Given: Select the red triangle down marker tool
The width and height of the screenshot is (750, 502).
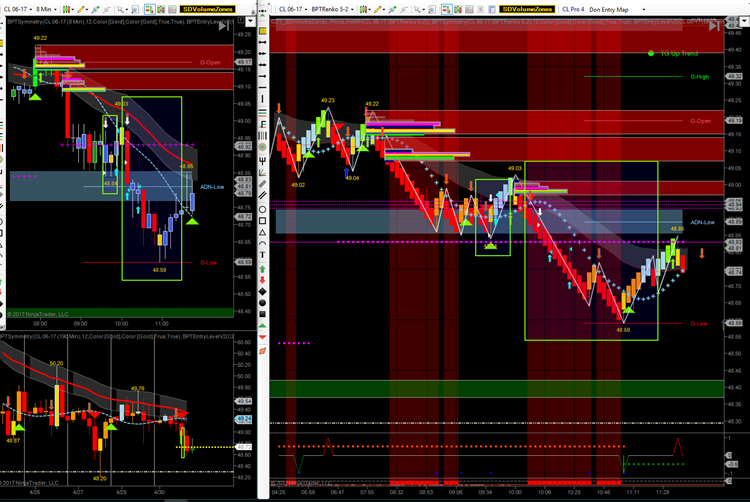Looking at the screenshot, I should (263, 337).
